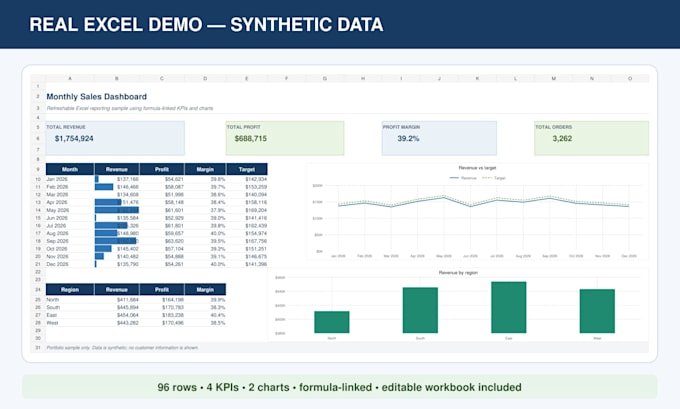Click the Target legend entry in line chart

click(x=494, y=178)
